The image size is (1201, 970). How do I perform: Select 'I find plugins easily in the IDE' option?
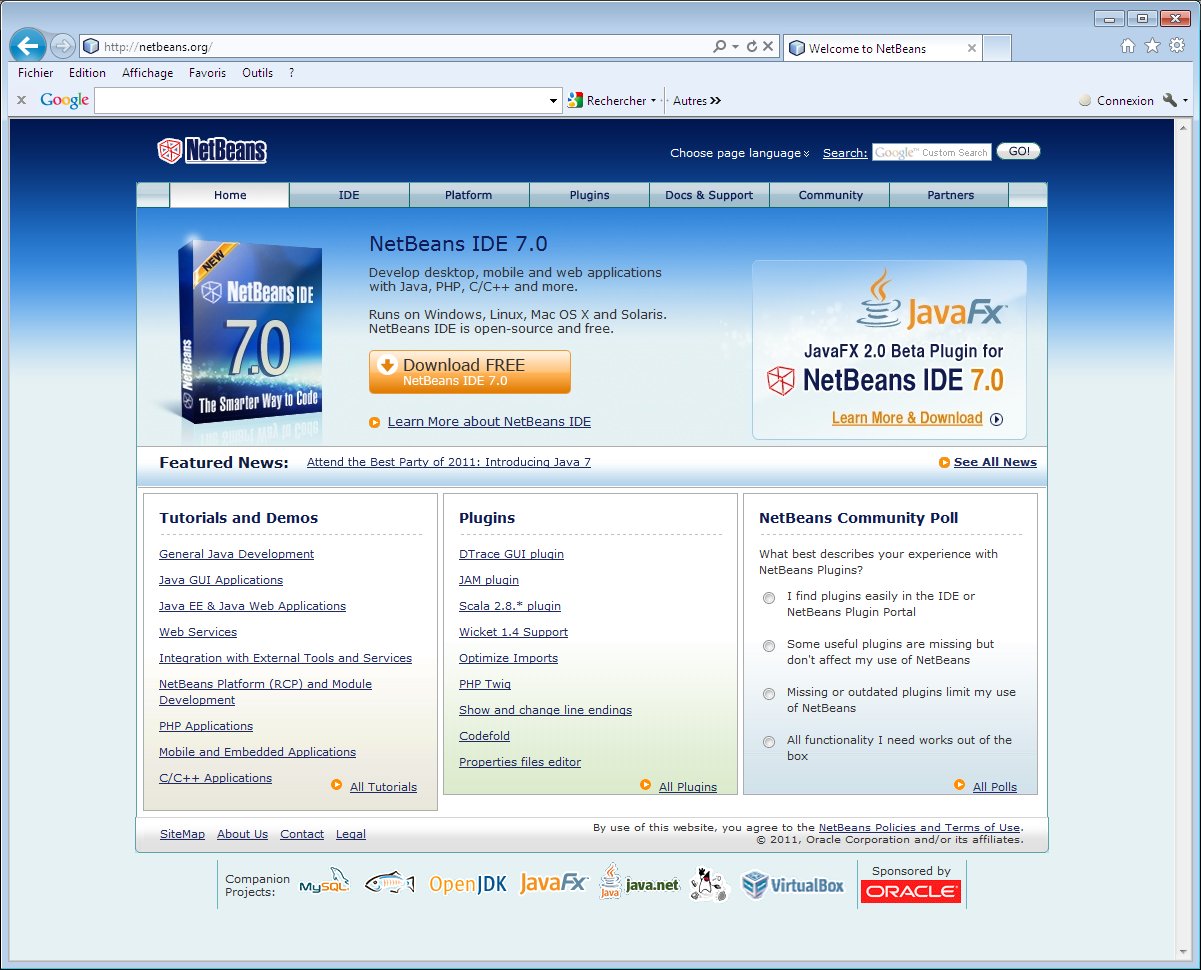click(769, 598)
